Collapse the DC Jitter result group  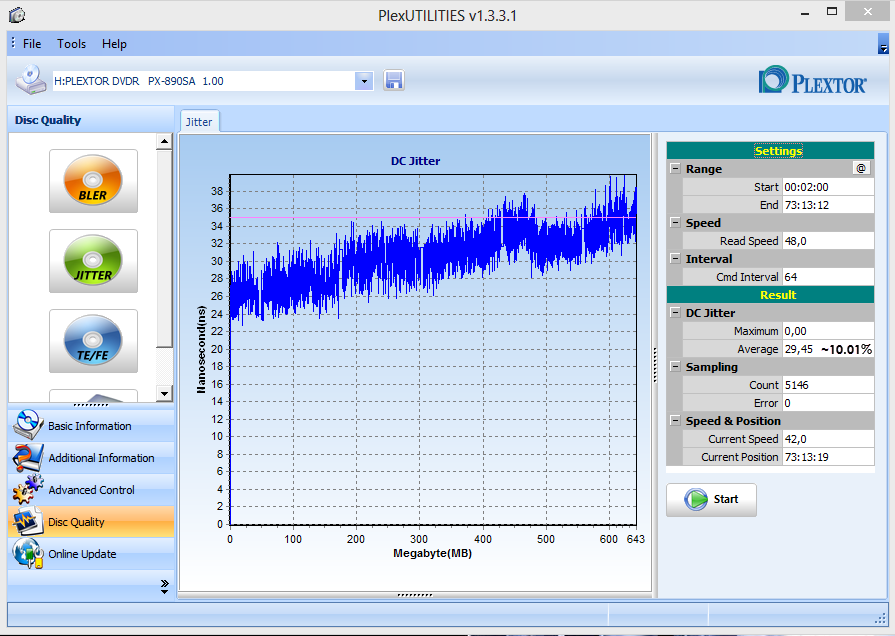675,313
